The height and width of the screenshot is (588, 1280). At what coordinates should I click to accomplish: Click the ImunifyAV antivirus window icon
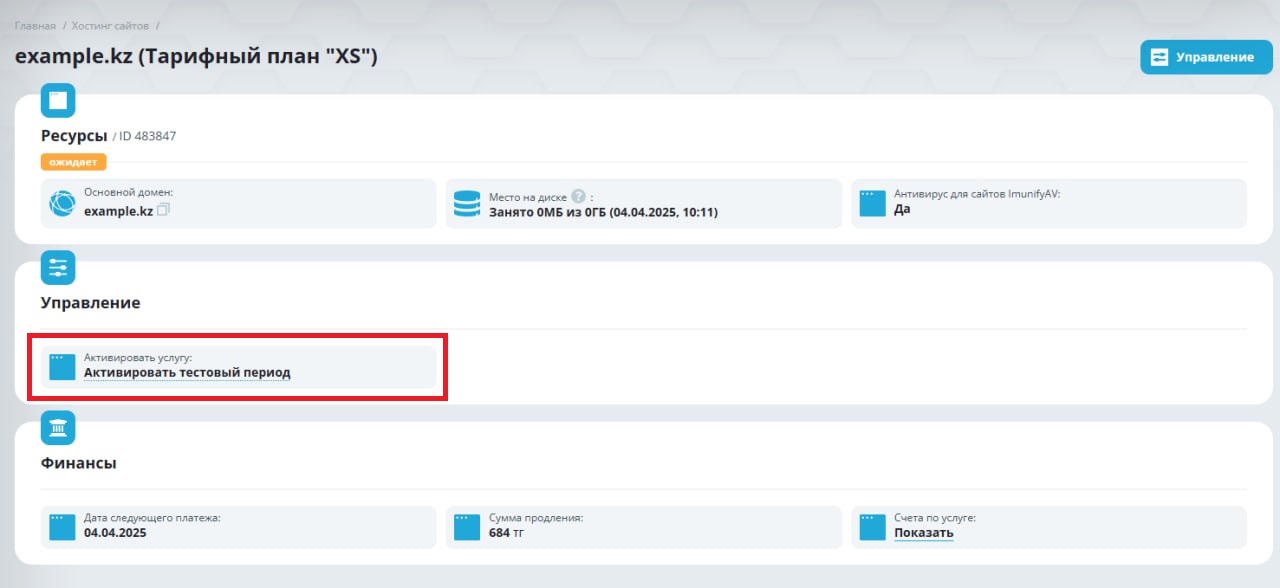[x=873, y=204]
